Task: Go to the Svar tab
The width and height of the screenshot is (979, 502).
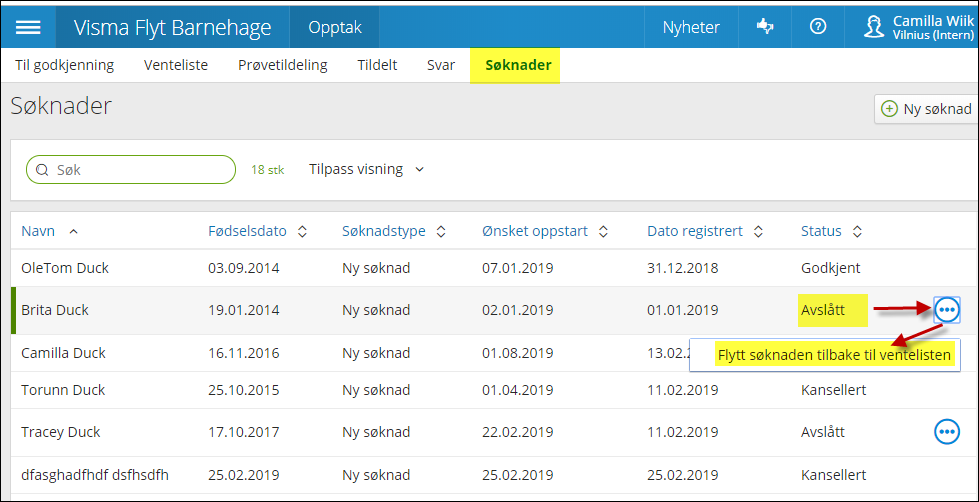Action: [x=441, y=65]
